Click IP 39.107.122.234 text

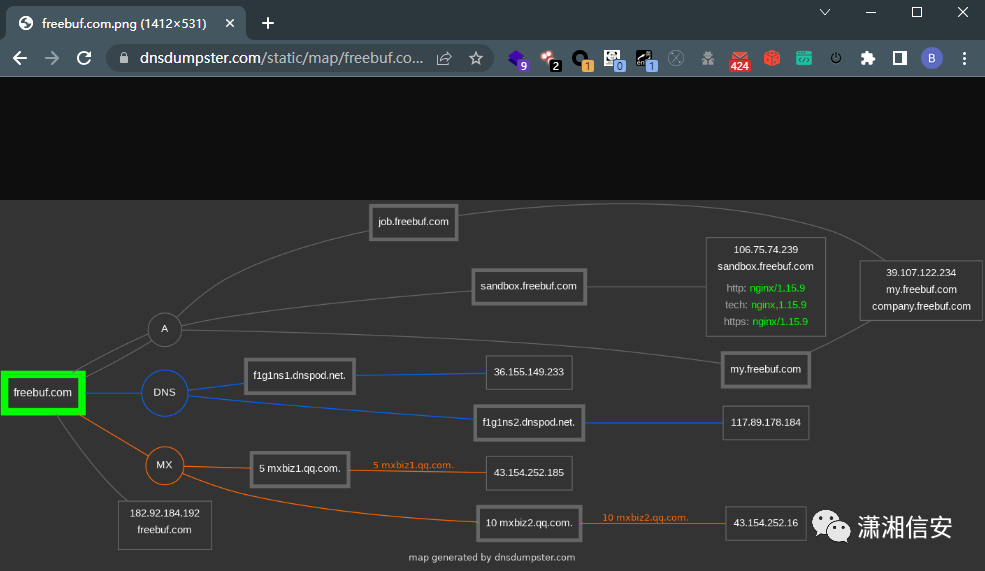[x=921, y=273]
